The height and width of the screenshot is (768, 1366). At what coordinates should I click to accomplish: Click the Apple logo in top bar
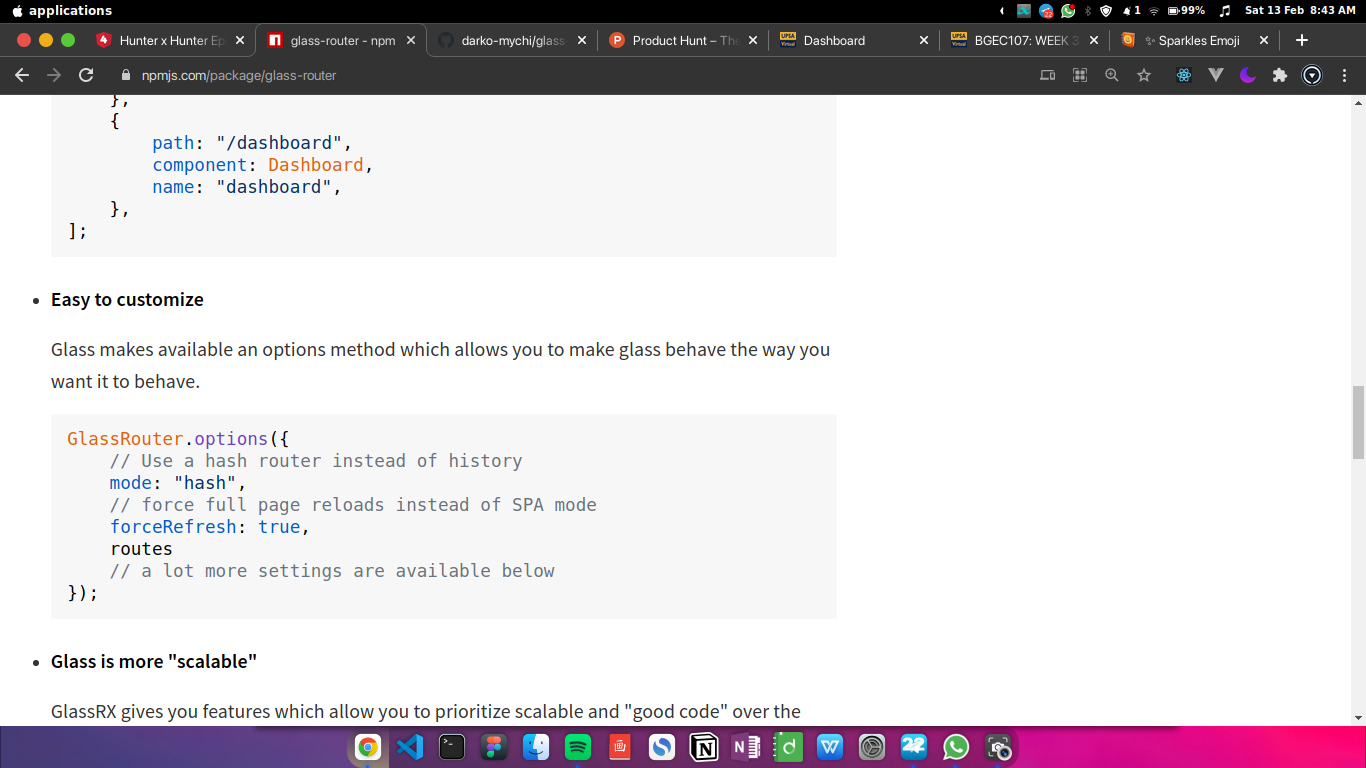[x=16, y=10]
